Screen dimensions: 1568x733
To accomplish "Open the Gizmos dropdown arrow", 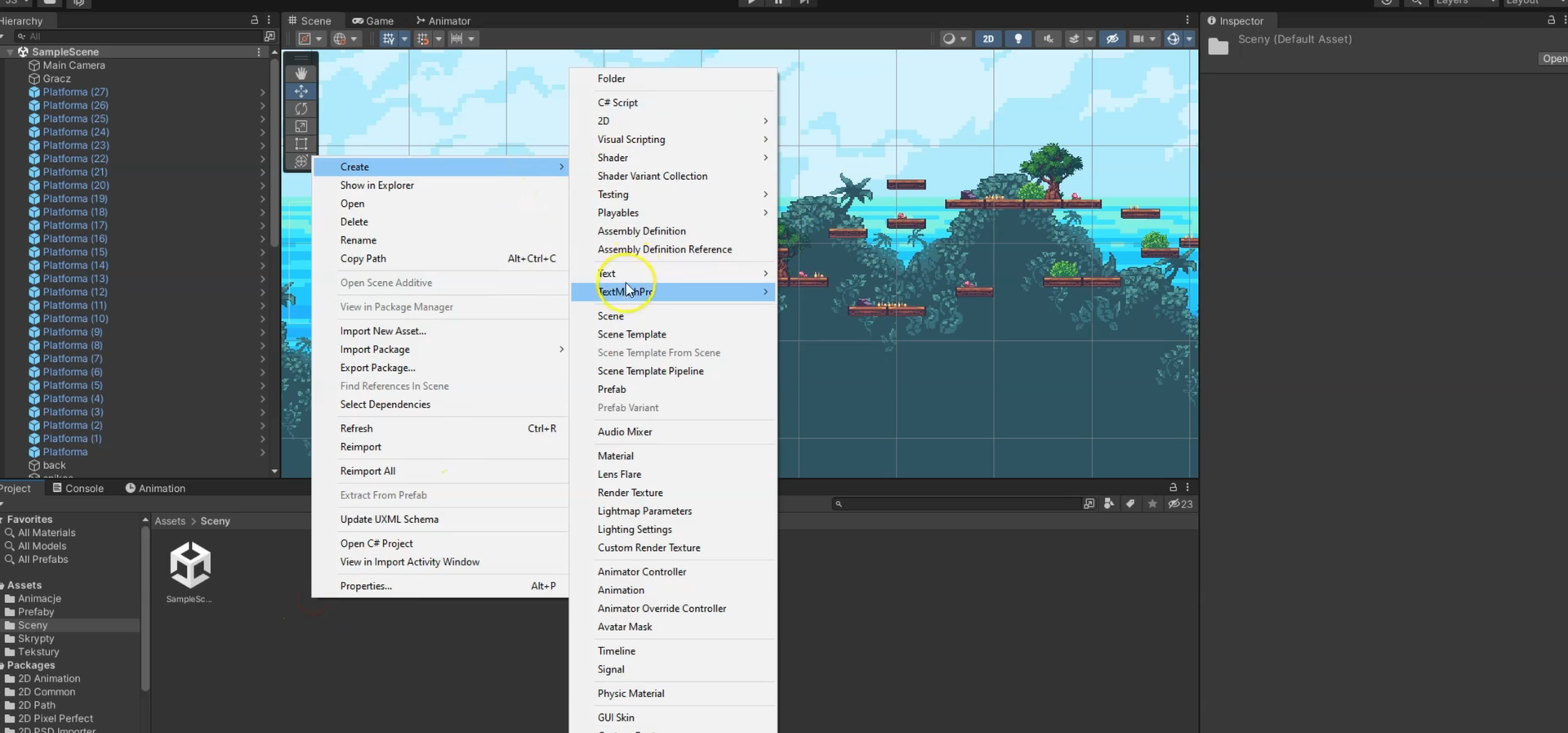I will 1189,38.
